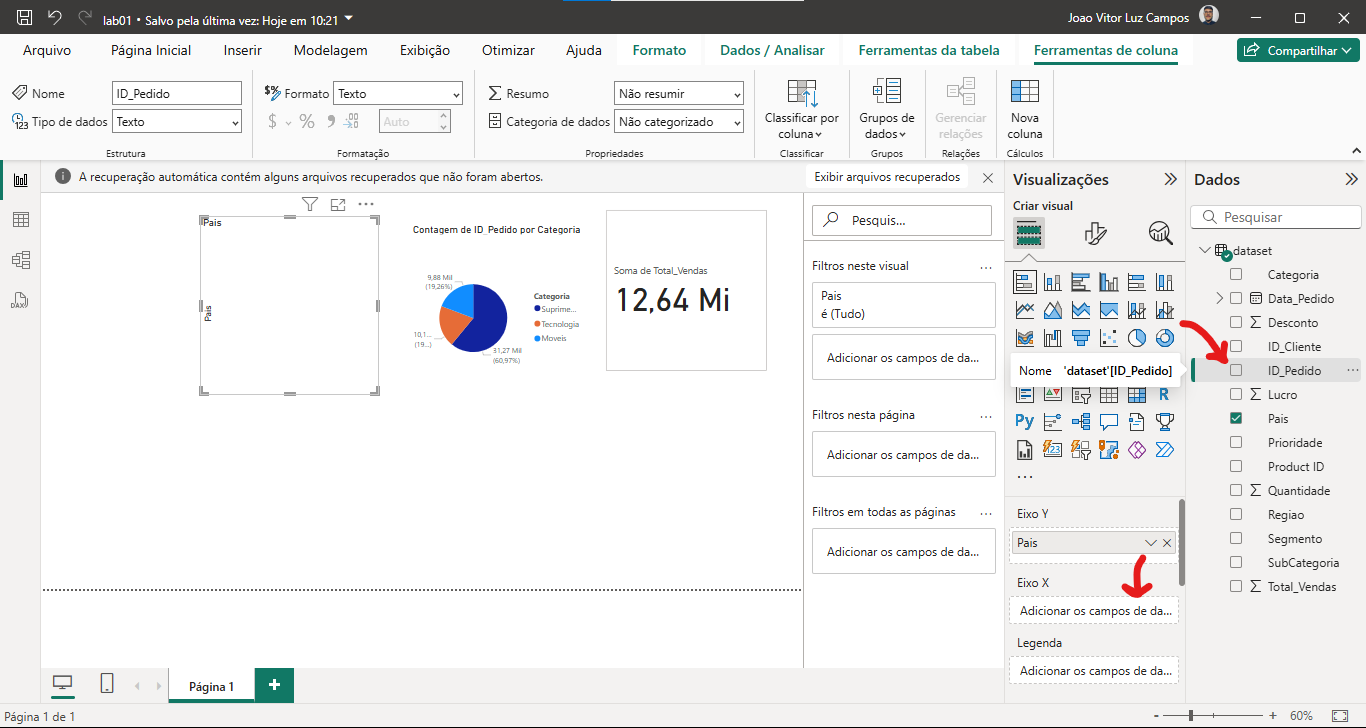Image resolution: width=1366 pixels, height=728 pixels.
Task: Select the Regiao field checkbox
Action: click(x=1236, y=515)
